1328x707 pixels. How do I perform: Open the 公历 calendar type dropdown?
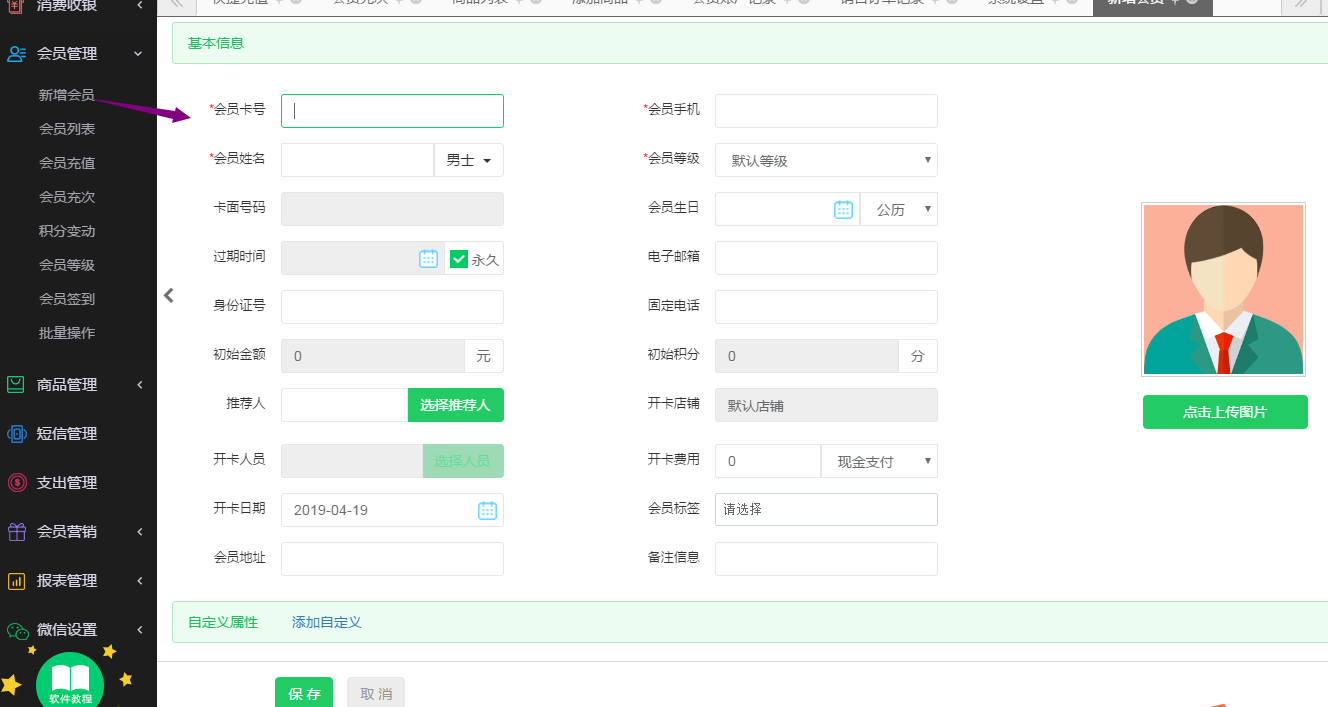pyautogui.click(x=898, y=209)
